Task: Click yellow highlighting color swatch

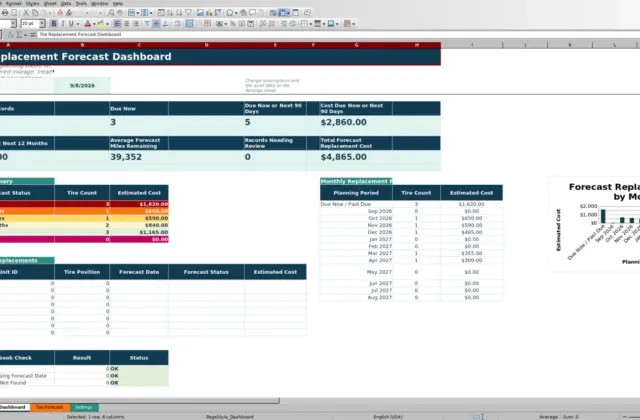Action: pos(100,24)
